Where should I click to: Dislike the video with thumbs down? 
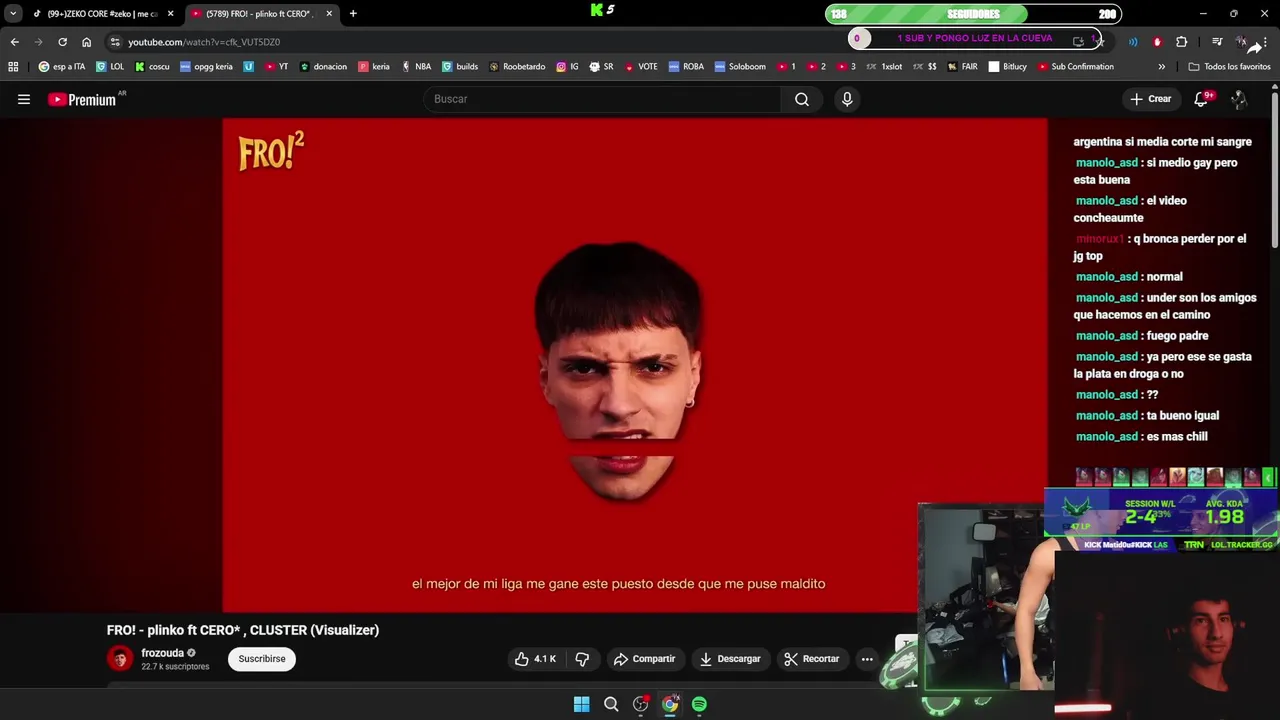582,659
